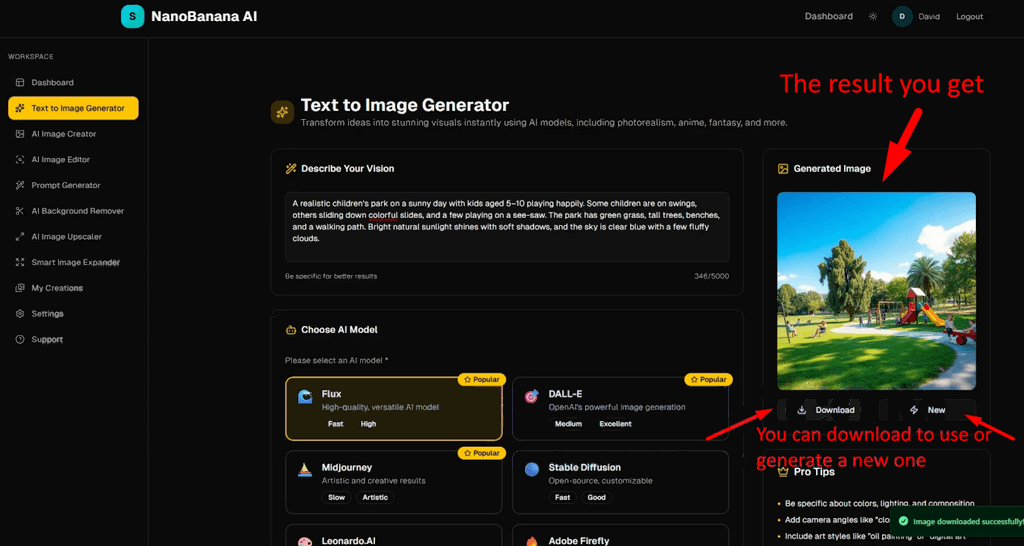Click the Generated Image picture icon
Viewport: 1024px width, 546px height.
782,169
